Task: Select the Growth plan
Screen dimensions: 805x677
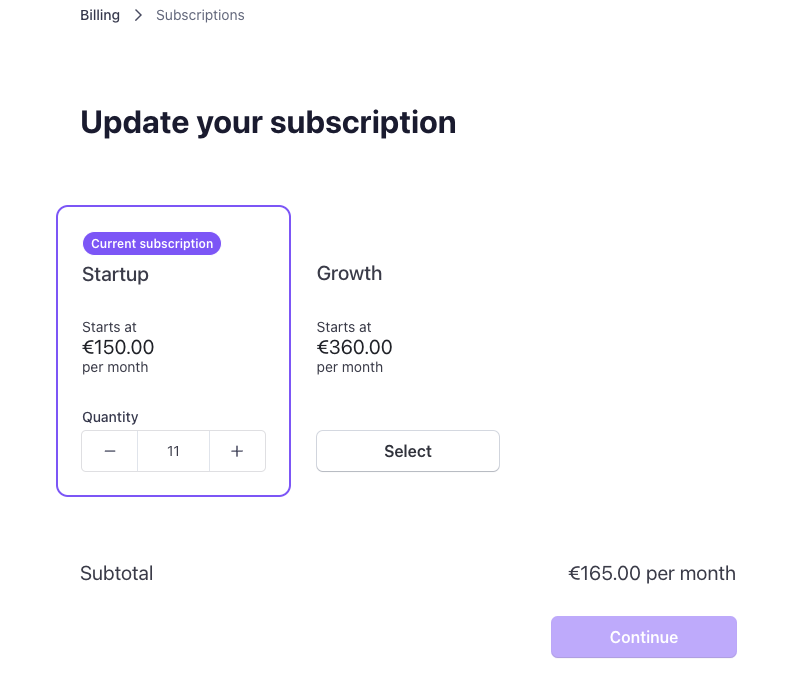Action: tap(407, 451)
